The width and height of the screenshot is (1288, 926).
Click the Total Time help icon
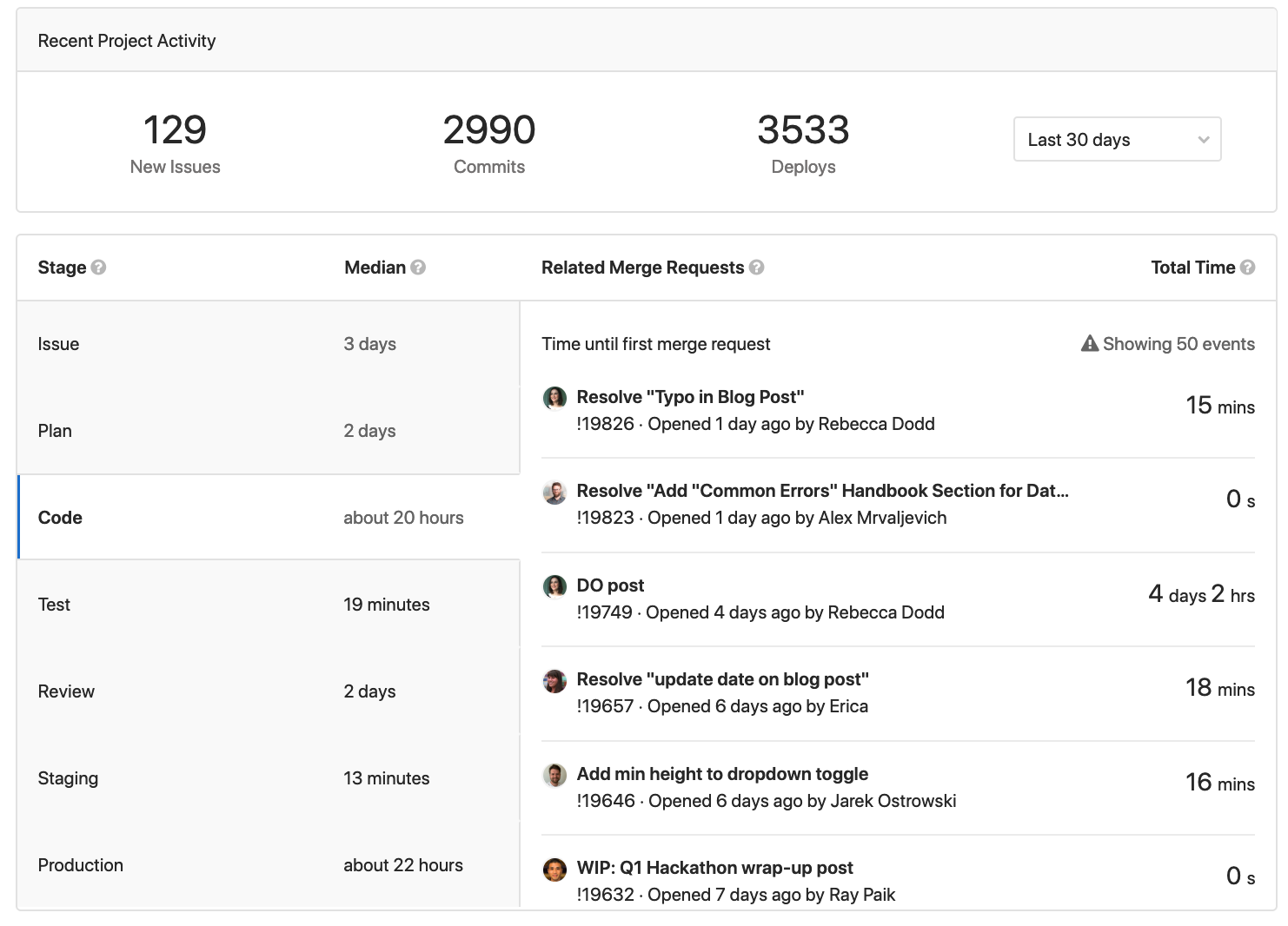(x=1249, y=268)
